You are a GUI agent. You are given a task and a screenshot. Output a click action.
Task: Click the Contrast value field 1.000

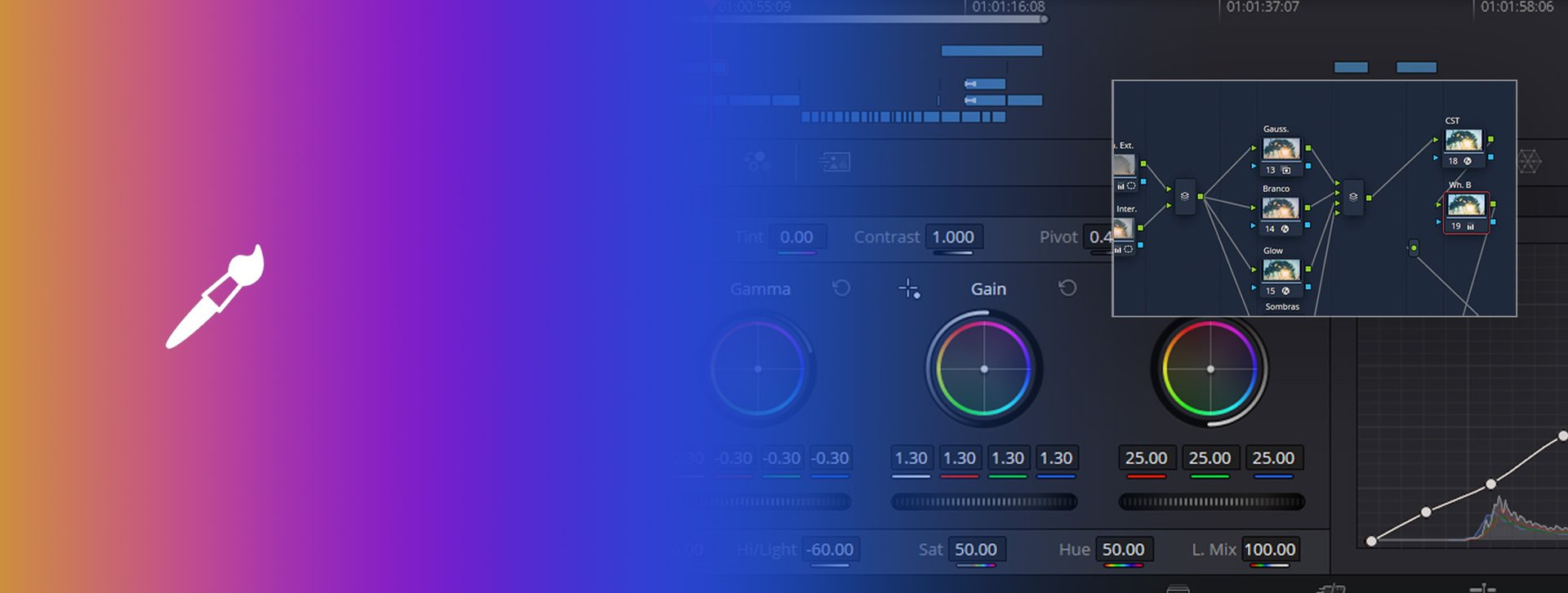coord(953,237)
